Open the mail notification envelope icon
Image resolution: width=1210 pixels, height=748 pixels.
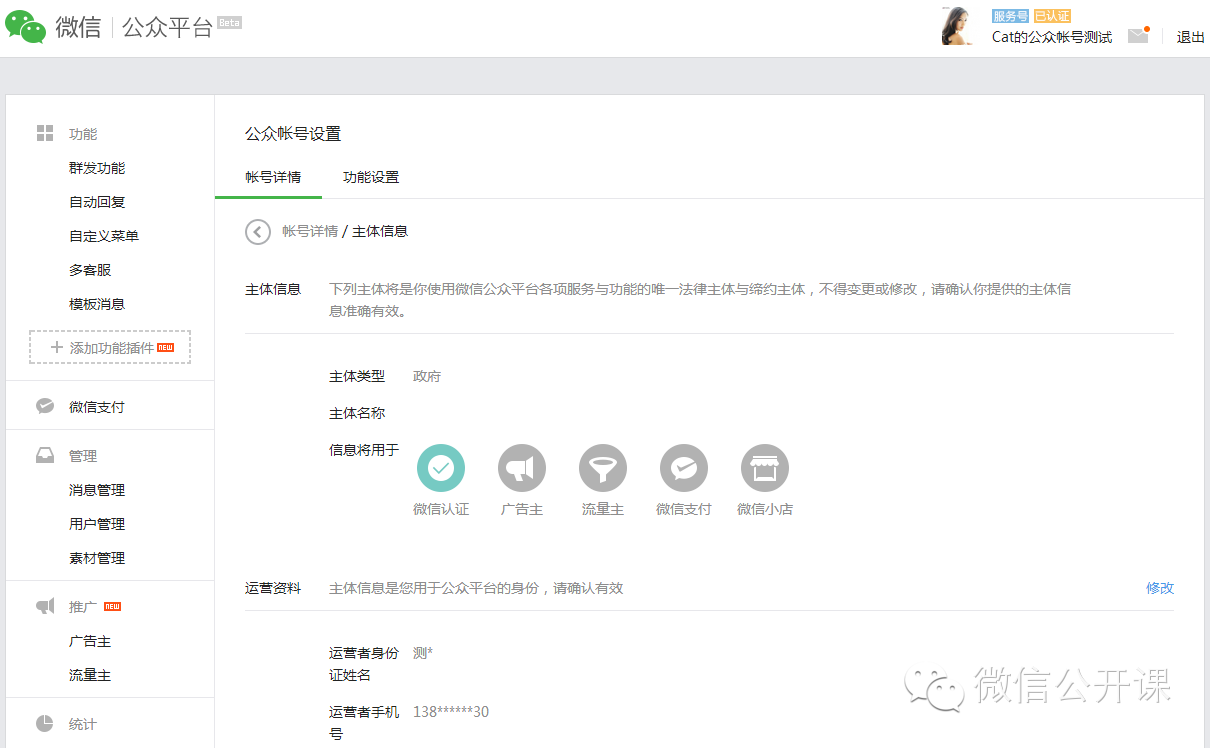click(x=1138, y=36)
